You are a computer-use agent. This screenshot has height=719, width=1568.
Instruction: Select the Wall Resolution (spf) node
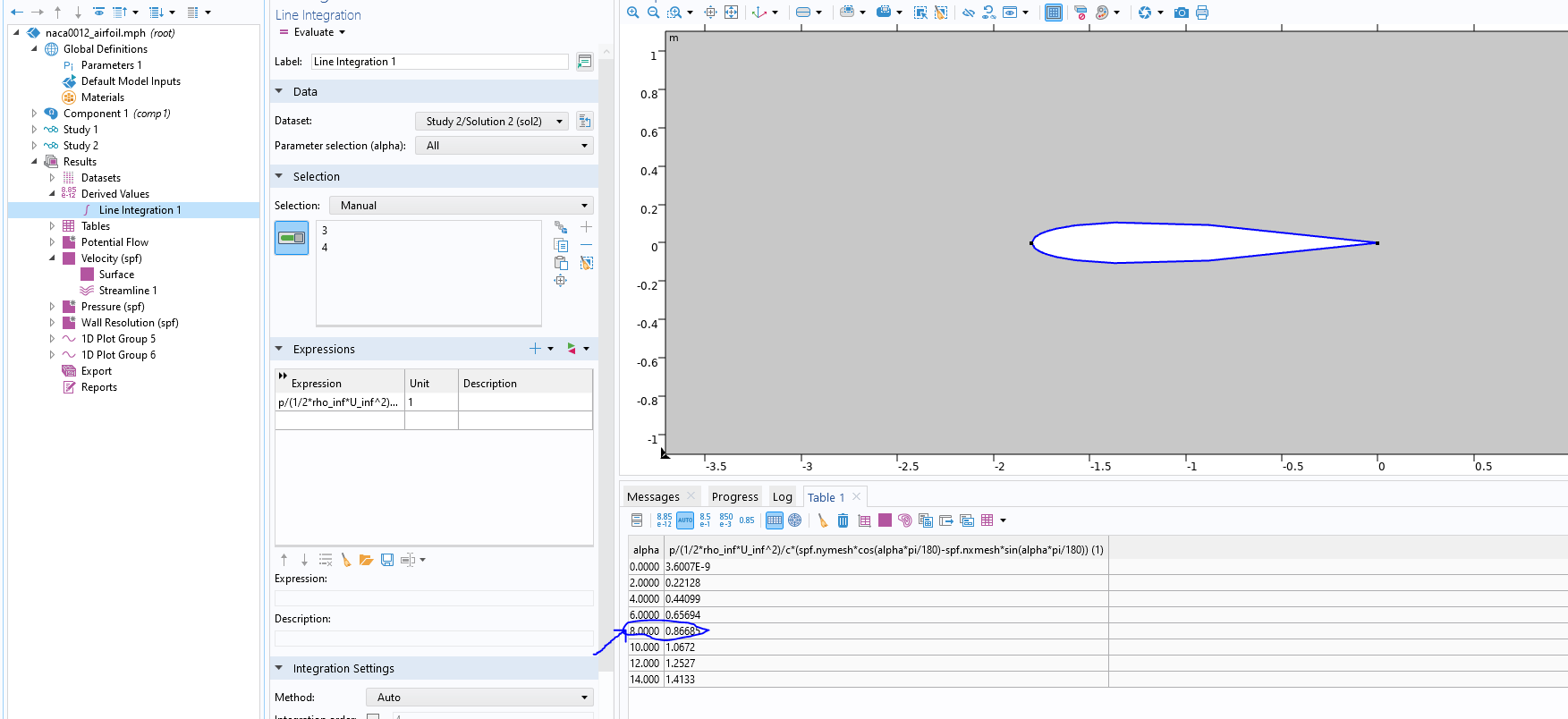(130, 323)
